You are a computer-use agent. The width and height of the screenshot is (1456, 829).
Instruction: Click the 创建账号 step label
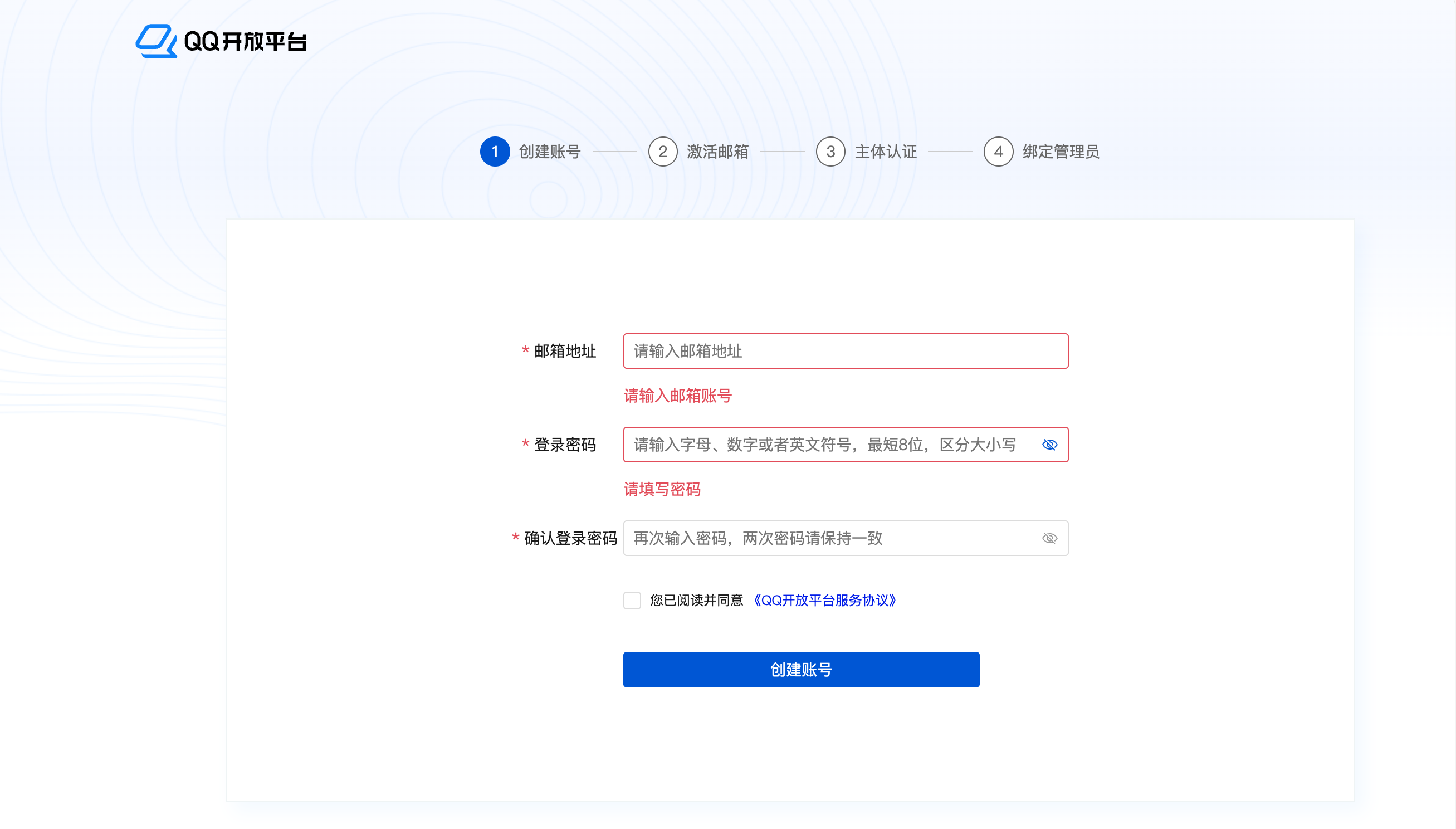pyautogui.click(x=549, y=152)
